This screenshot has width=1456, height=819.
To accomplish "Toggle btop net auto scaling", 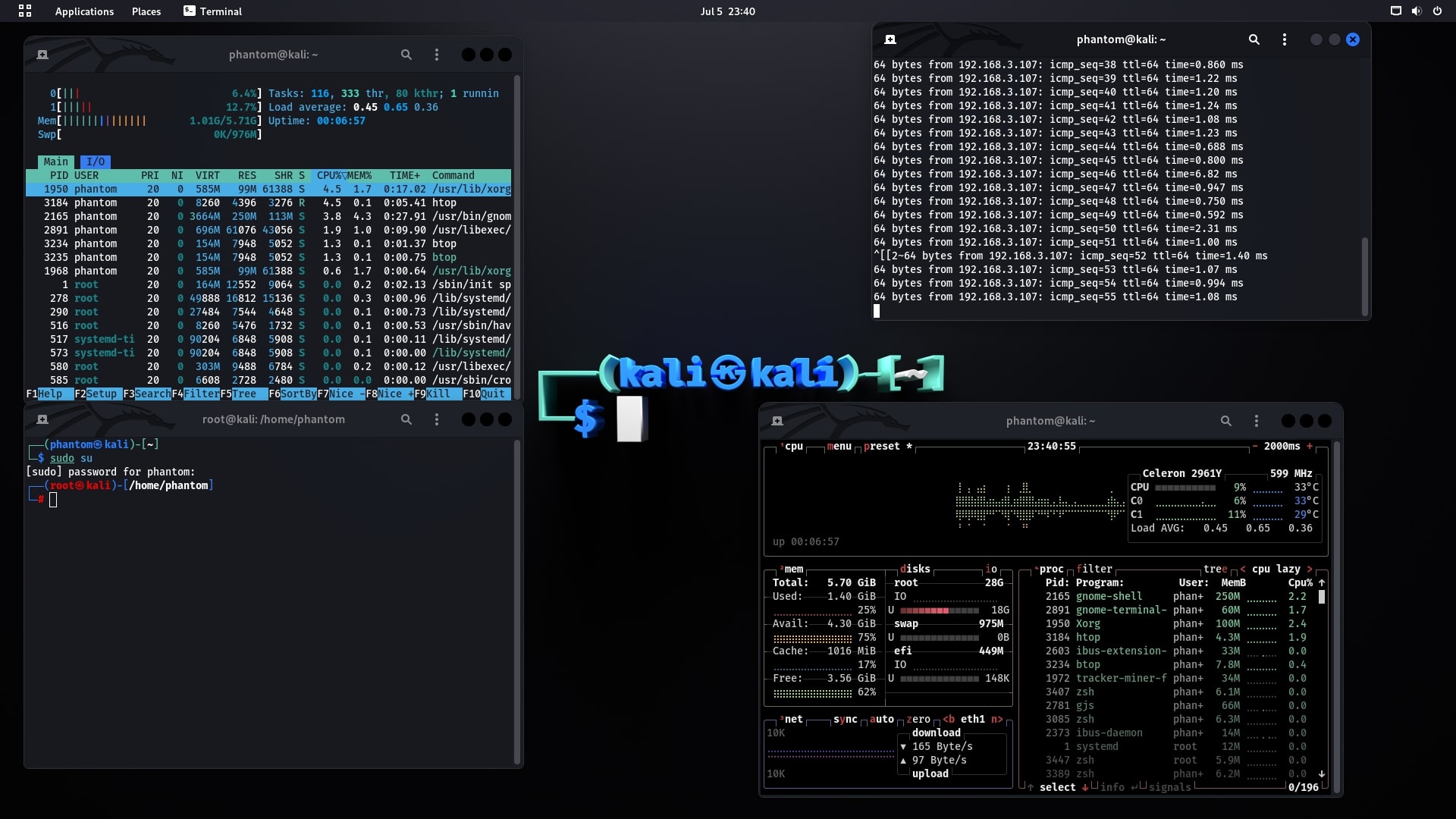I will [881, 719].
